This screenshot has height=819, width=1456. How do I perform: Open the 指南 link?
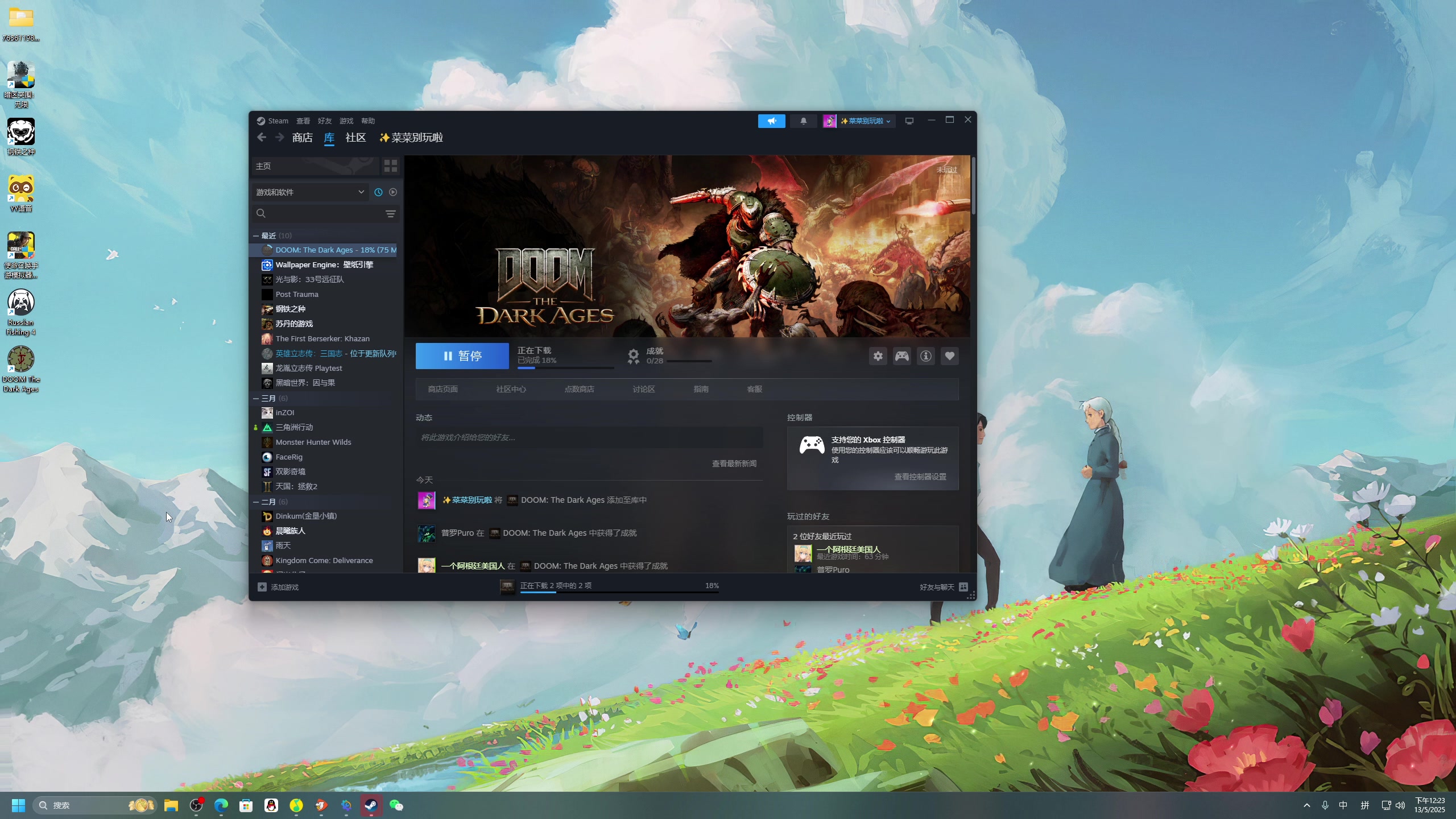[x=701, y=390]
